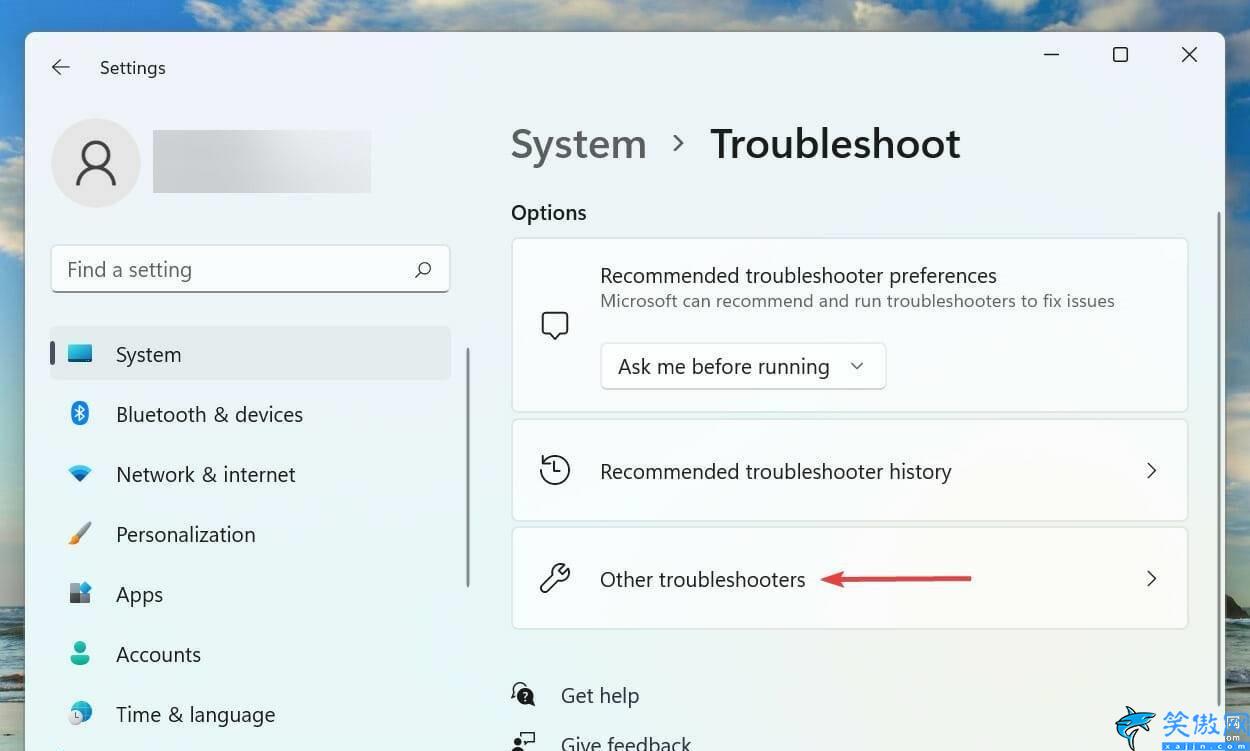Open the user profile avatar
Screen dimensions: 1250x751
point(96,162)
